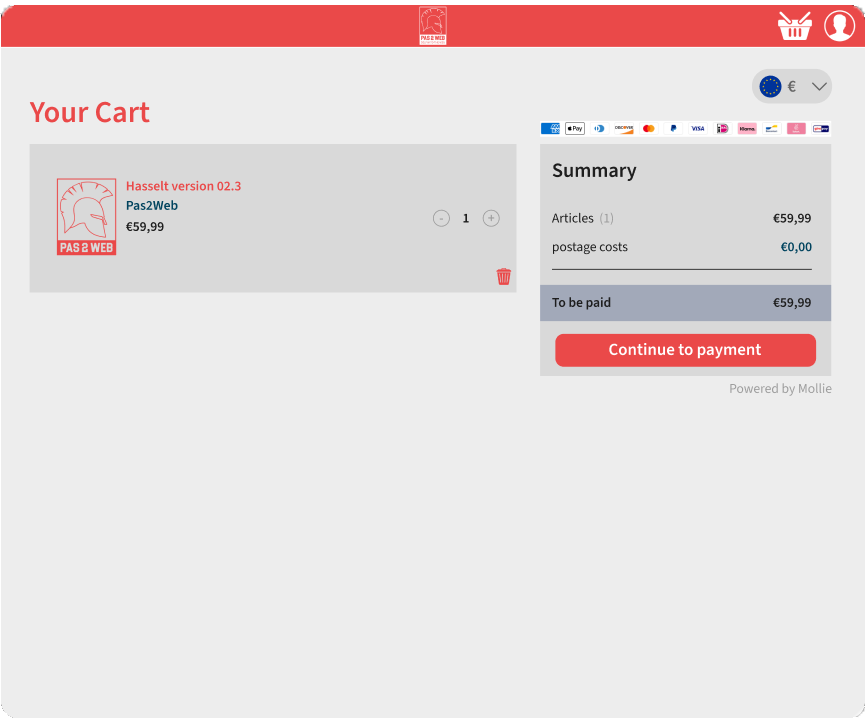Expand the euro currency dropdown chevron
Screen dimensions: 866x719
click(819, 87)
